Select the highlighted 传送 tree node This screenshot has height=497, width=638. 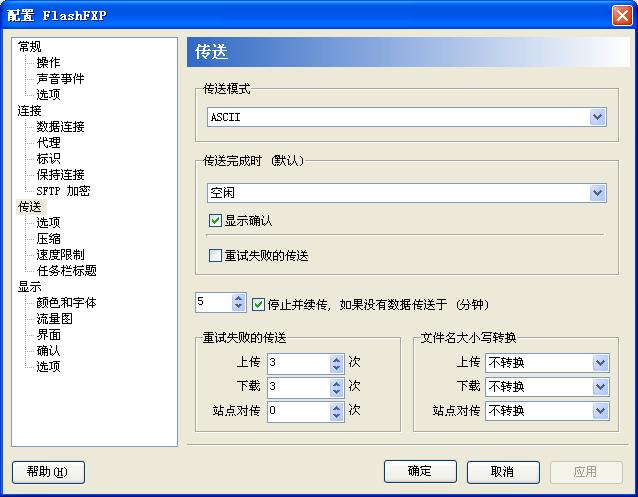pos(29,207)
